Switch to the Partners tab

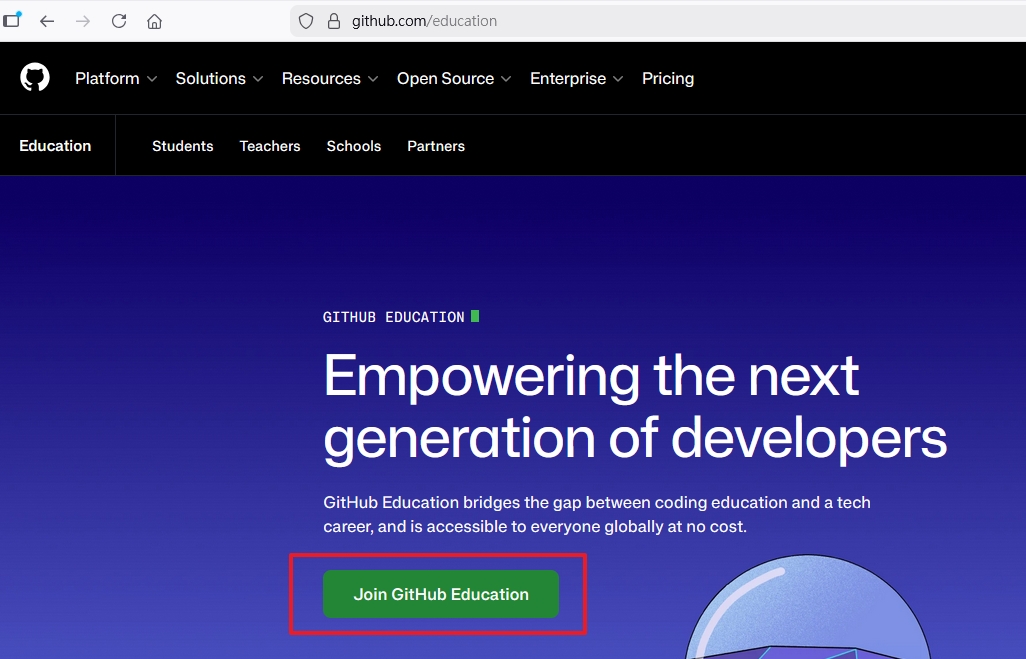[436, 146]
